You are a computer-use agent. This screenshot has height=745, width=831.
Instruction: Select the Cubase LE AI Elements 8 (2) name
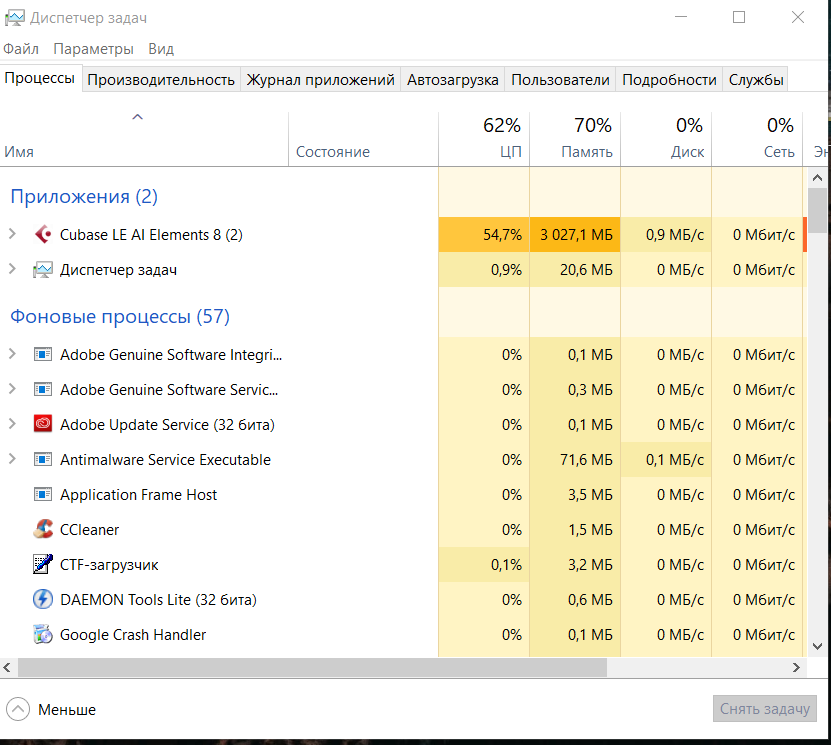151,235
